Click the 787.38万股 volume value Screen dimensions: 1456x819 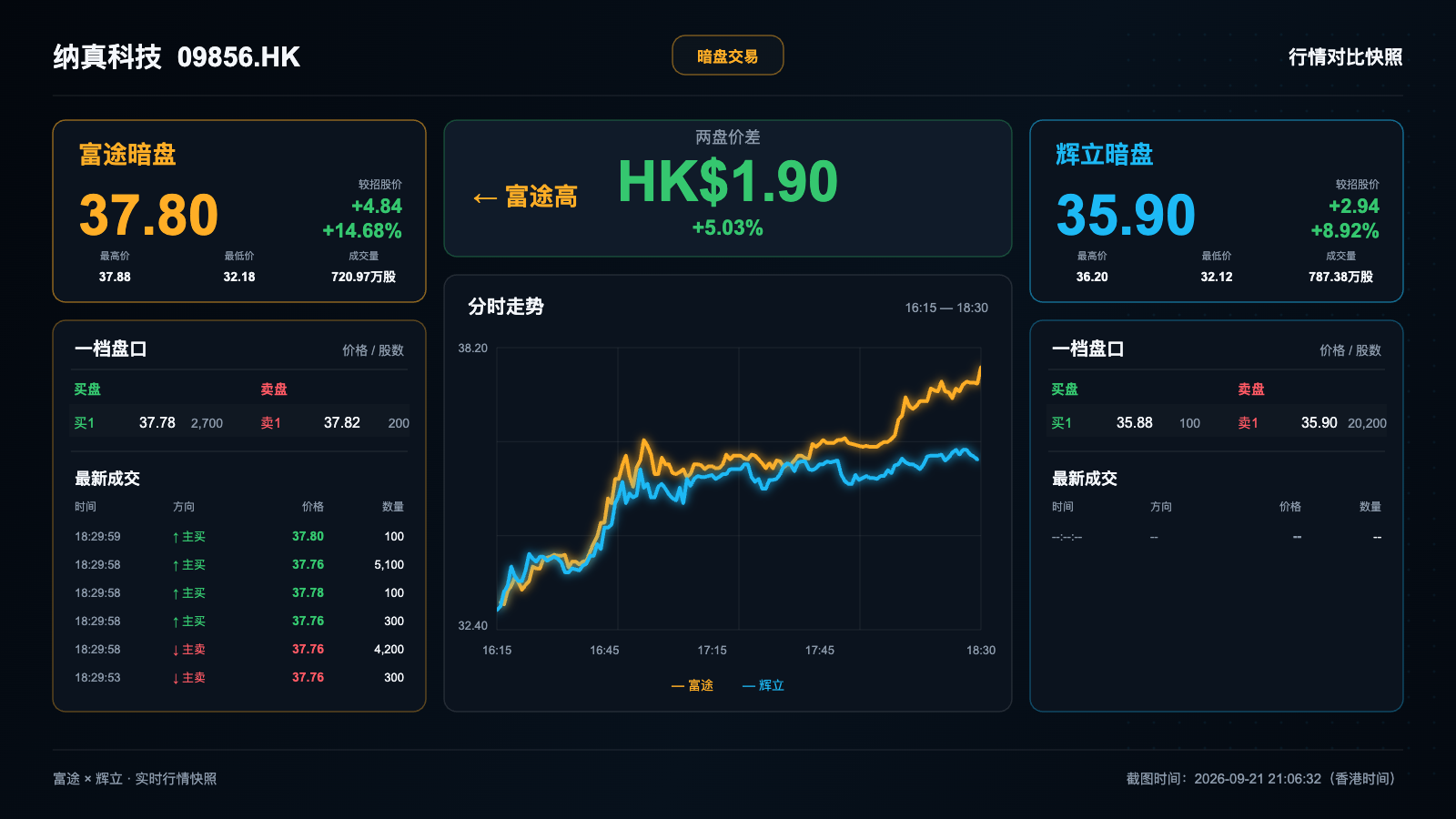[1341, 277]
